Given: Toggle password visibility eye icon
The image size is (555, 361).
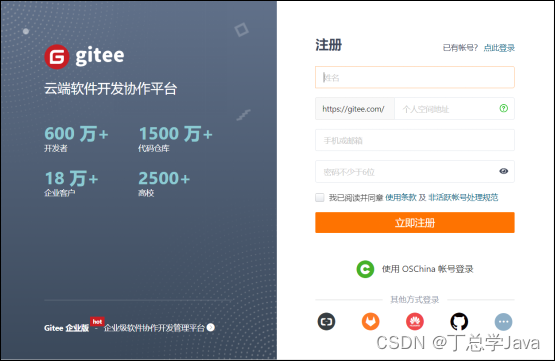Looking at the screenshot, I should point(503,171).
